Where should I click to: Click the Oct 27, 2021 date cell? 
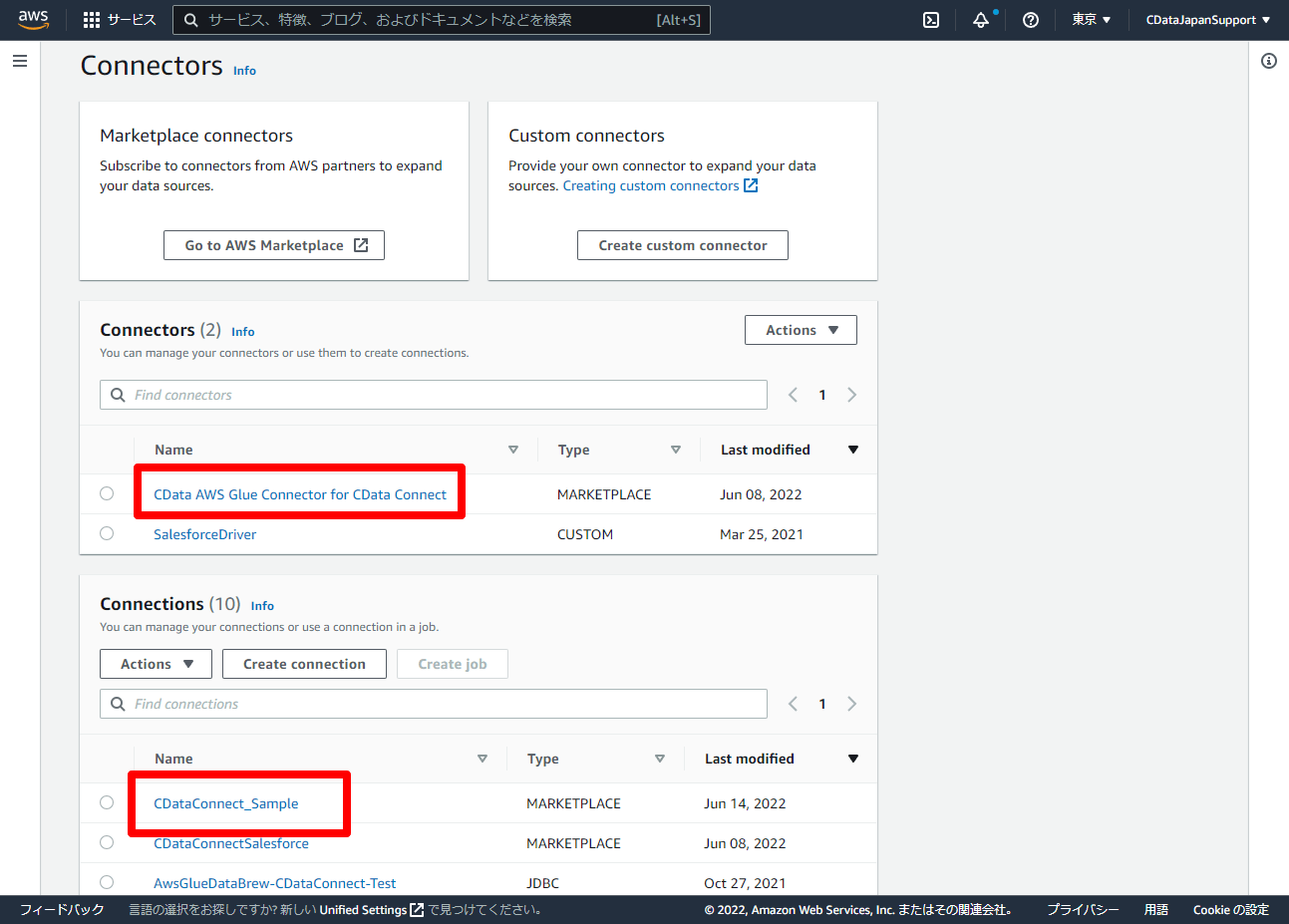coord(745,883)
